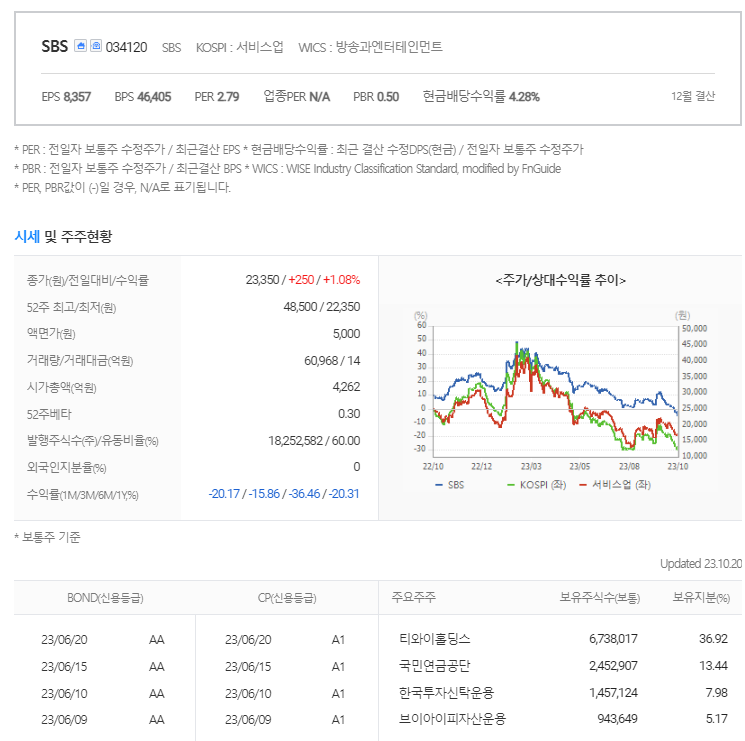Click the 보유주식수(보통) column header

coord(600,598)
